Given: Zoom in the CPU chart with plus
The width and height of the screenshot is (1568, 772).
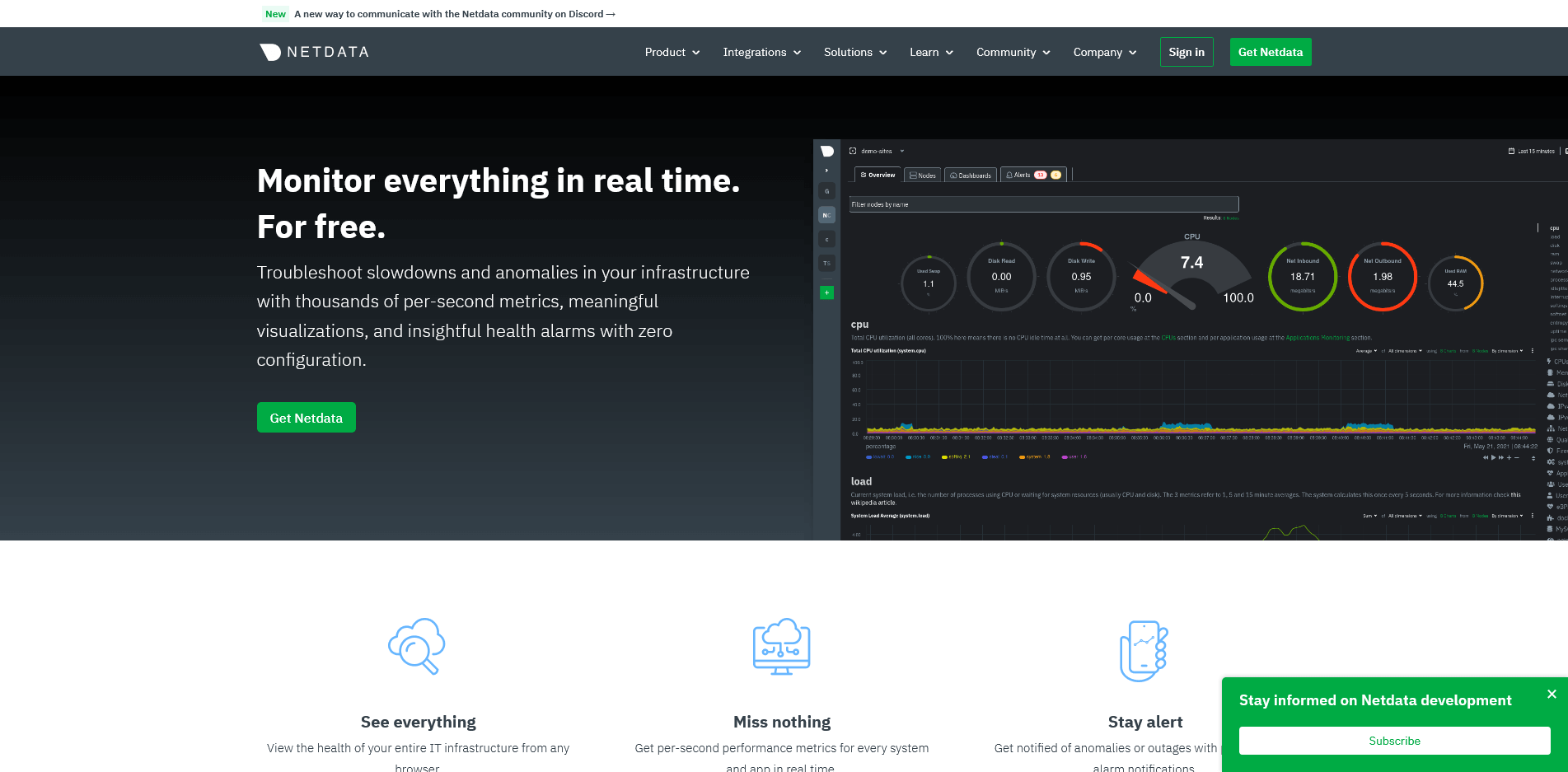Looking at the screenshot, I should point(1509,457).
